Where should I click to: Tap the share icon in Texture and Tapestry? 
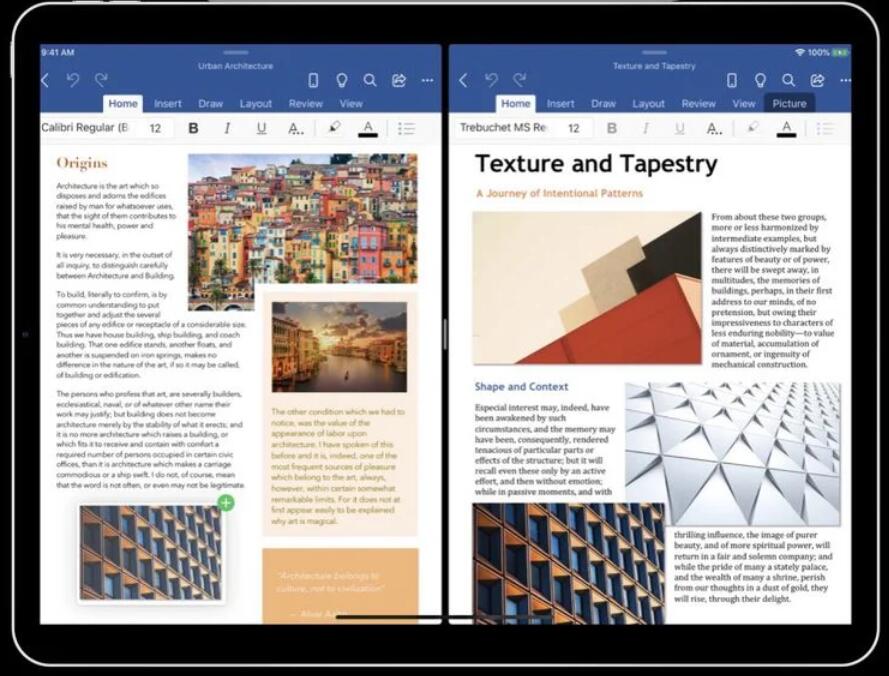818,80
